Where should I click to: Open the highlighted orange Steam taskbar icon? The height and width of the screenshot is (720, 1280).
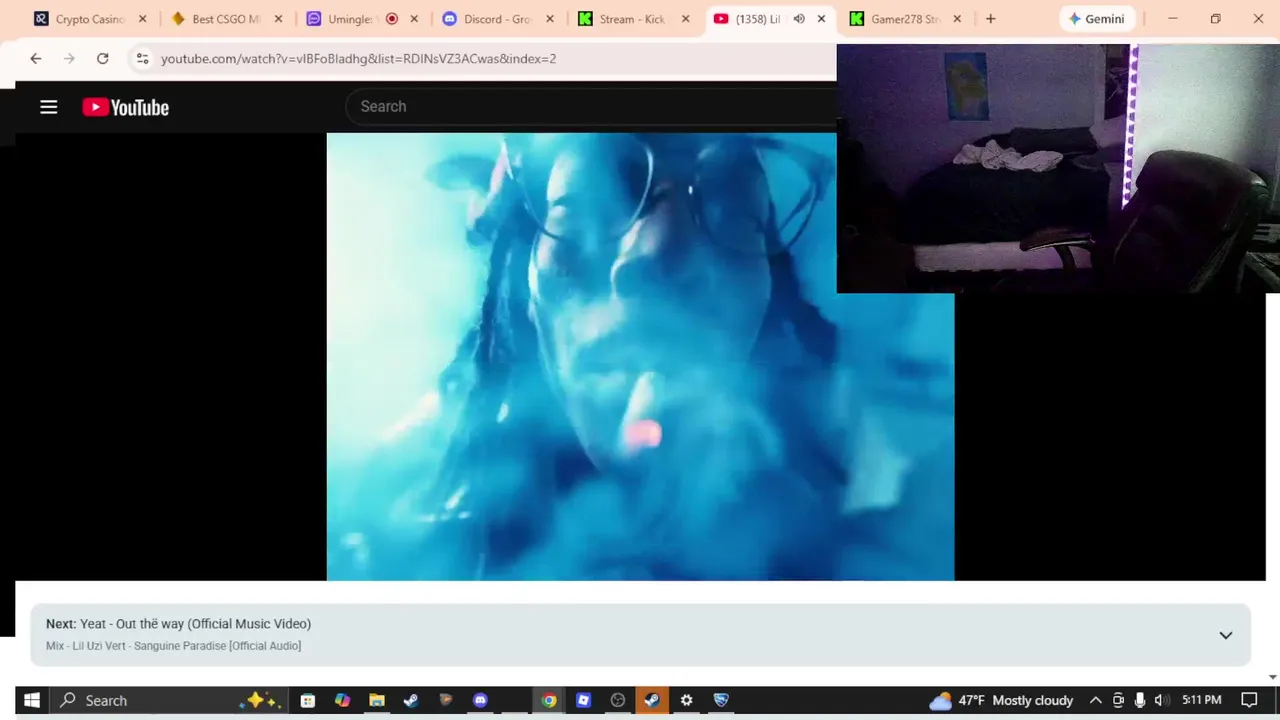tap(652, 700)
